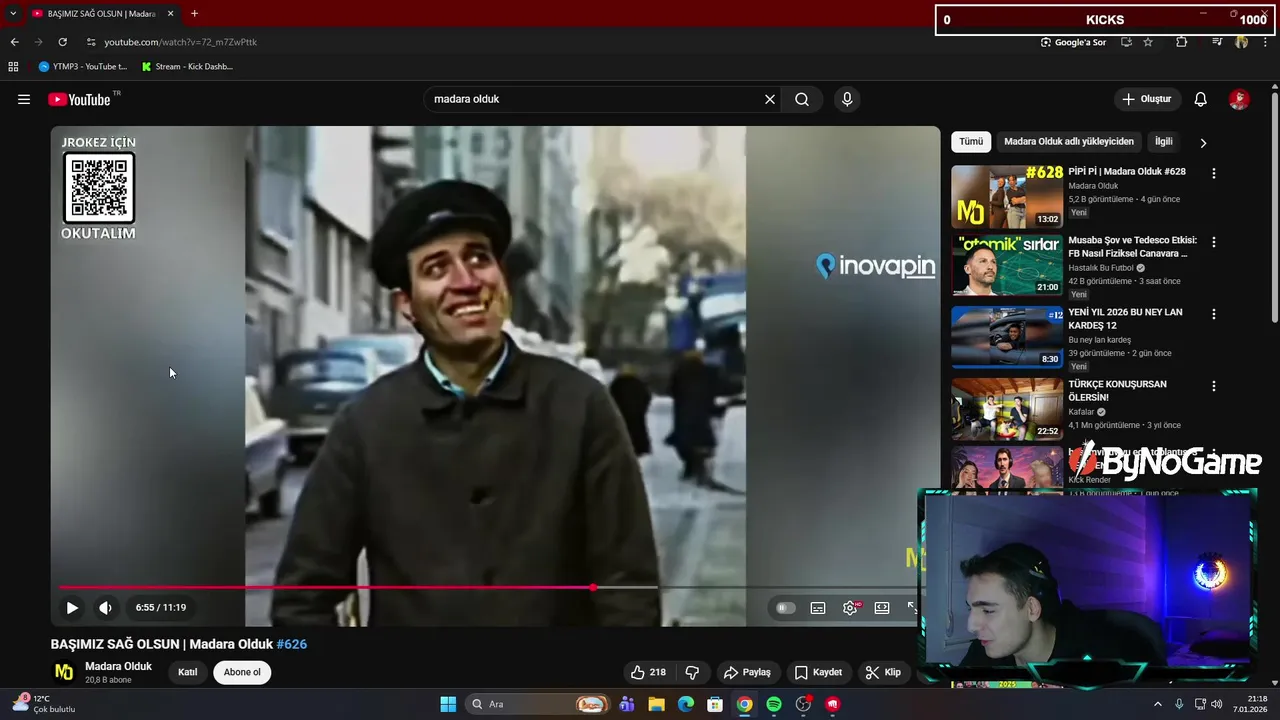The image size is (1280, 720).
Task: Open File Explorer from taskbar
Action: [x=656, y=704]
